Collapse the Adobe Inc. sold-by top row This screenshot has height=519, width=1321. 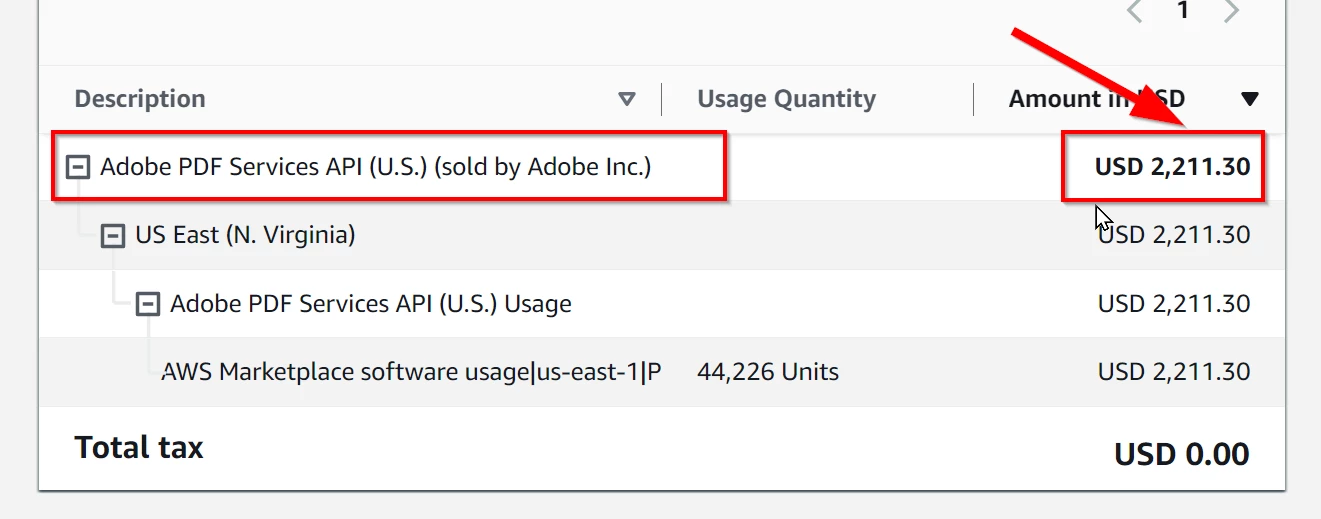[77, 167]
